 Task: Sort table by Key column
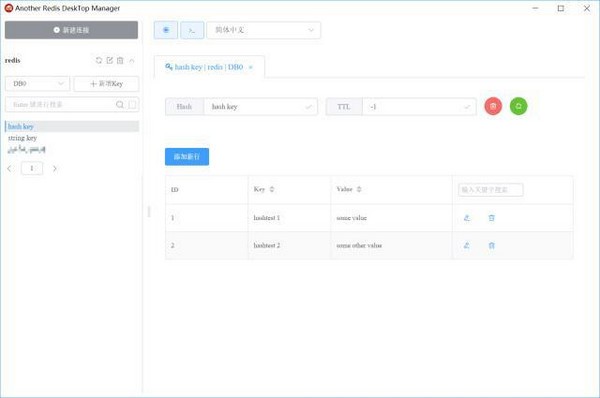click(272, 189)
